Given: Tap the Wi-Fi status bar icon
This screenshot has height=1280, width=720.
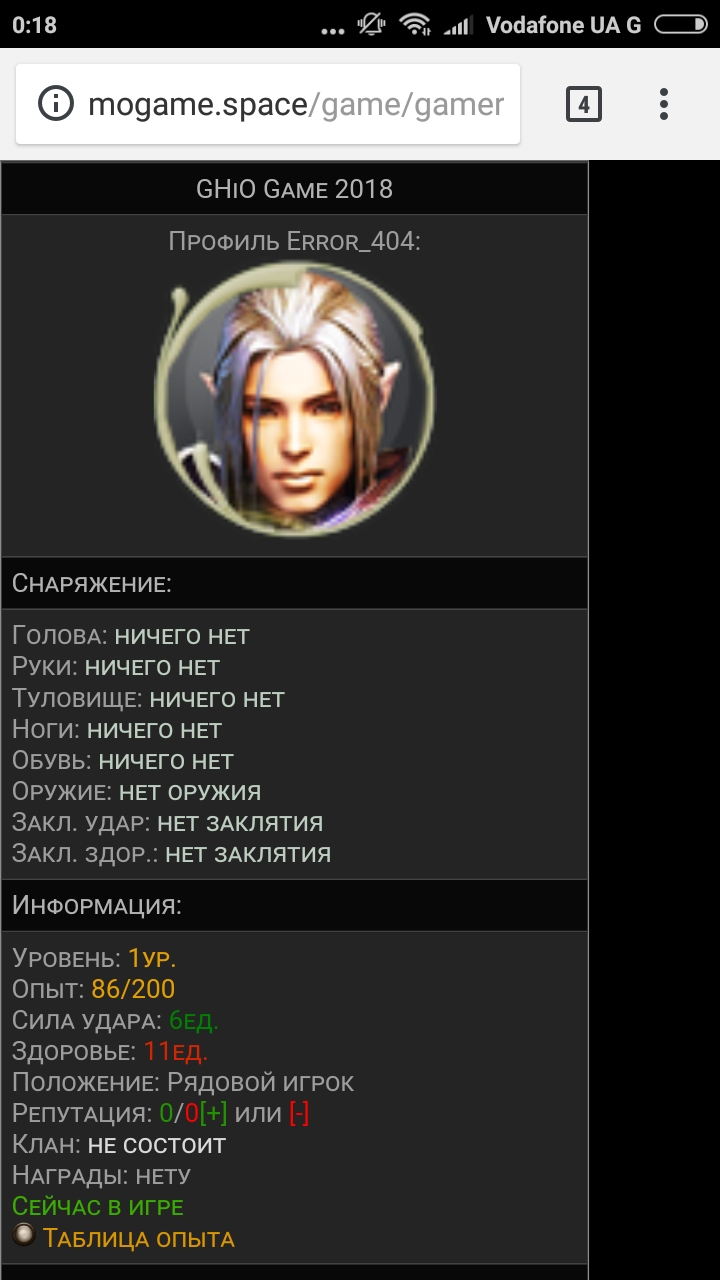Looking at the screenshot, I should tap(413, 25).
